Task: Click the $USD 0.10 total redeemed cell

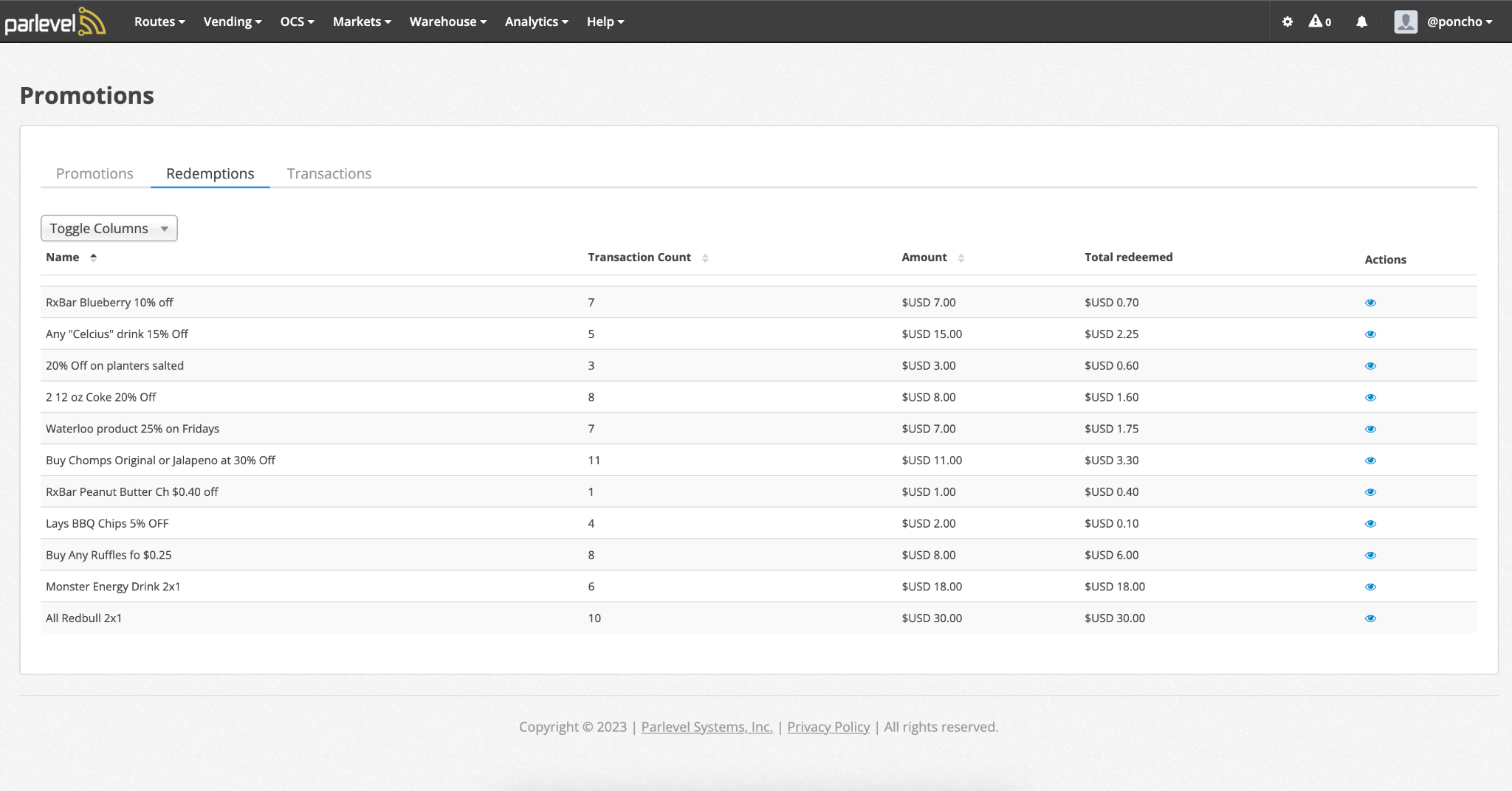Action: pos(1111,524)
